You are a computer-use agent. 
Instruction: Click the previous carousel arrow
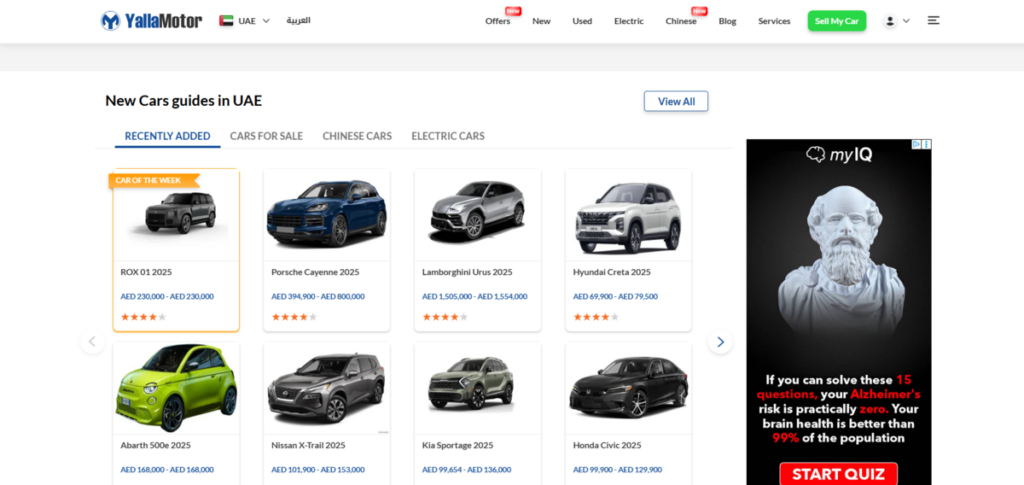[x=92, y=341]
